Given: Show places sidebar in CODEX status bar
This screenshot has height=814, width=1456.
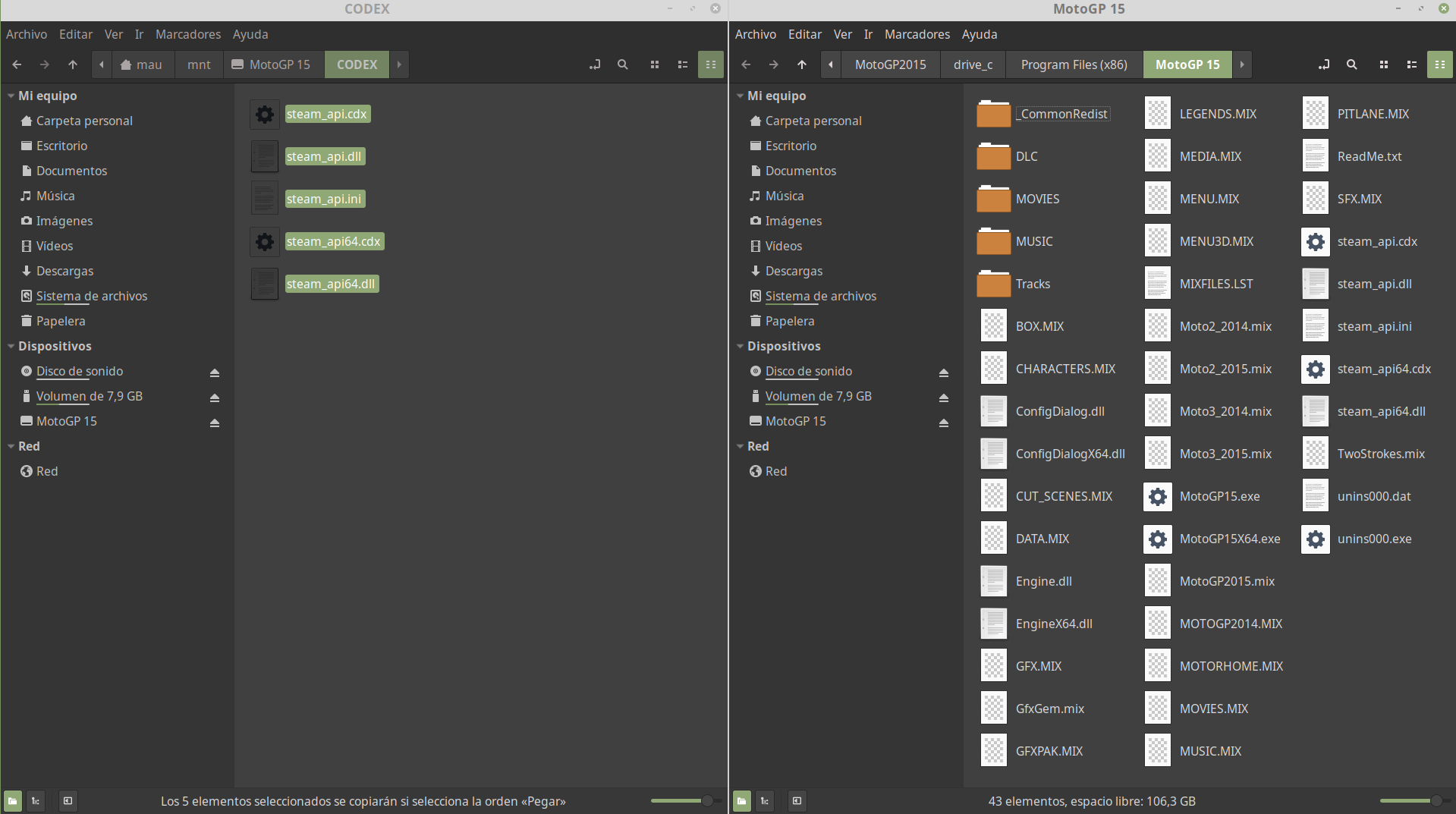Looking at the screenshot, I should coord(13,800).
